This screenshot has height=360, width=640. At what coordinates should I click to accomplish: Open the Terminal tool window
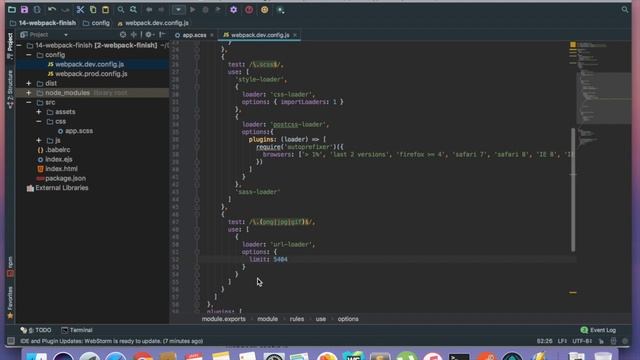point(77,330)
